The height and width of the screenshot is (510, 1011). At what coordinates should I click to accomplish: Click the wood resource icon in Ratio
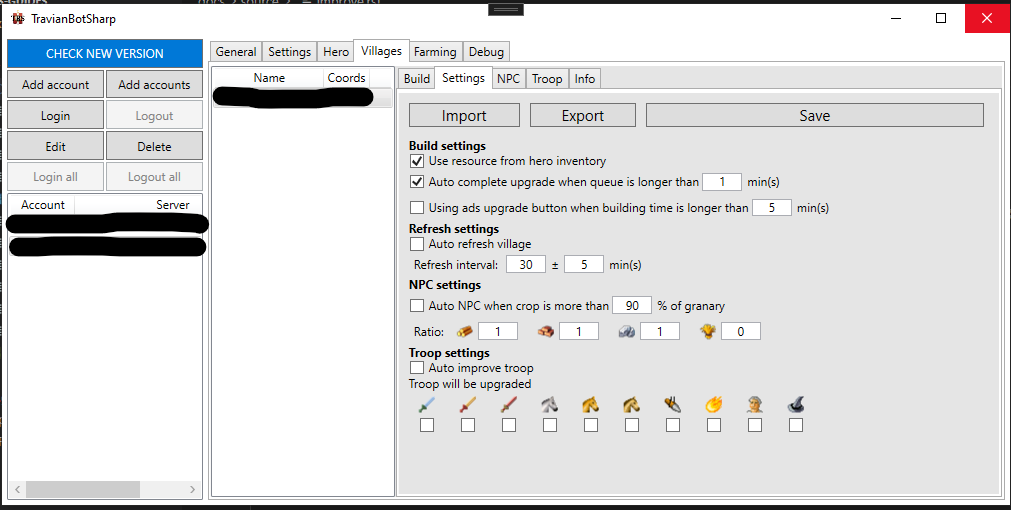coord(464,331)
